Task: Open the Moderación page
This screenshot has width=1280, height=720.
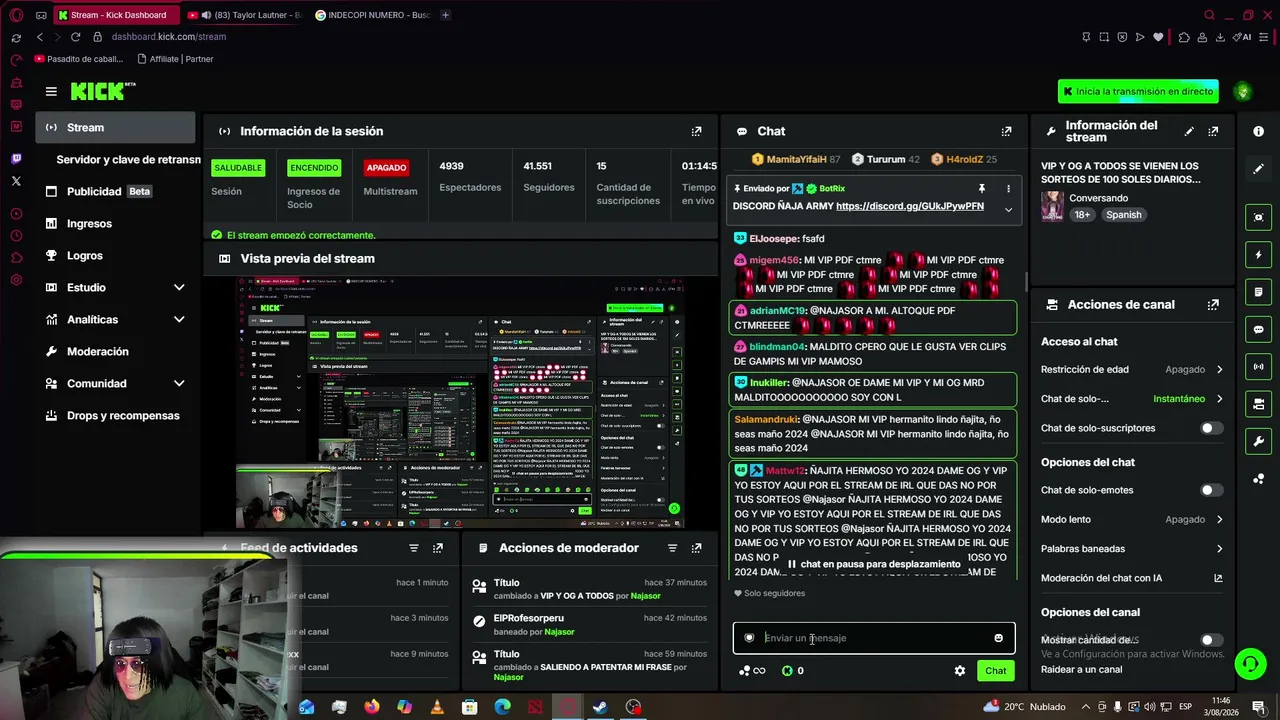Action: point(115,351)
